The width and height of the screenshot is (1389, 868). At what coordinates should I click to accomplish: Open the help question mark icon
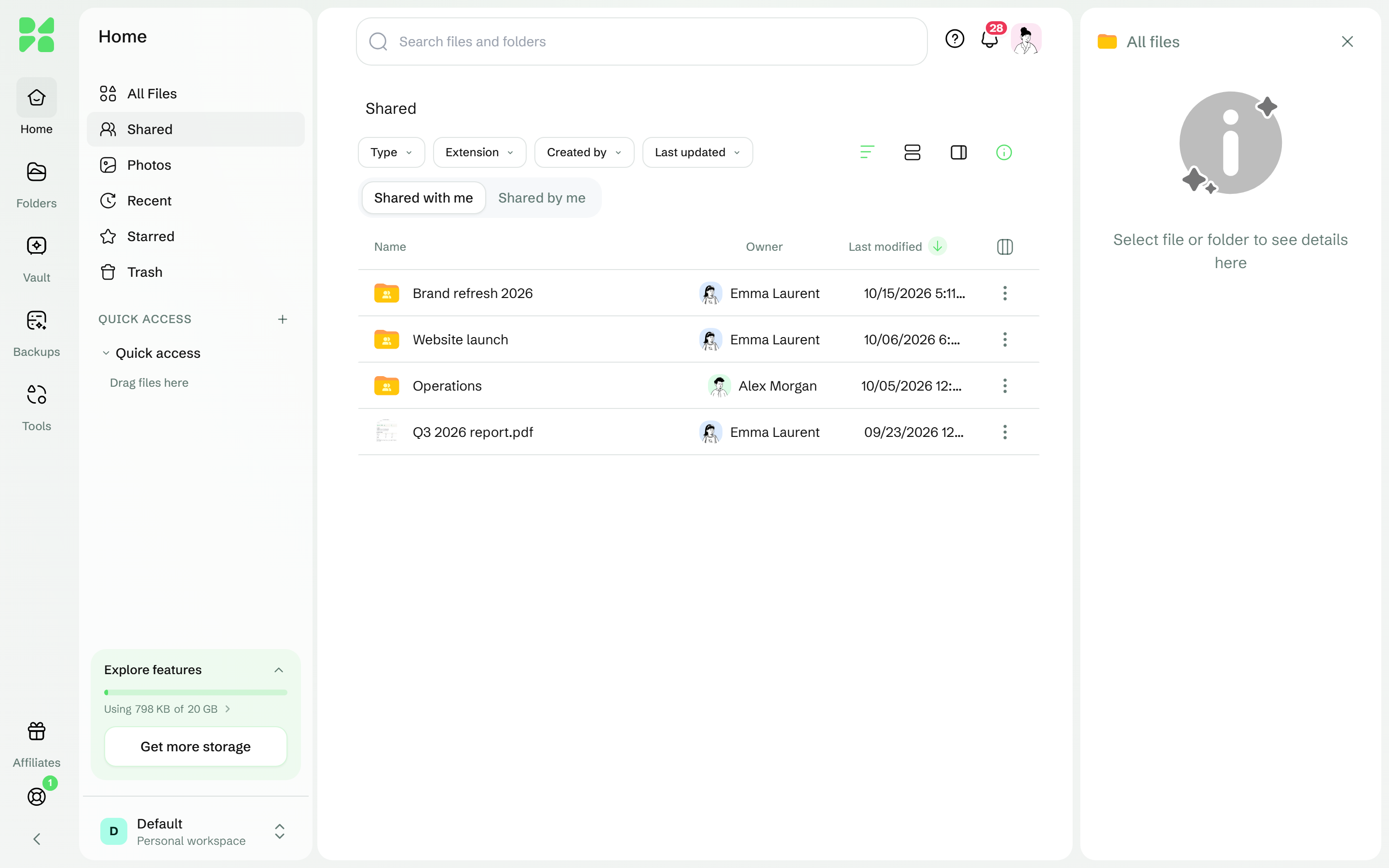point(954,39)
